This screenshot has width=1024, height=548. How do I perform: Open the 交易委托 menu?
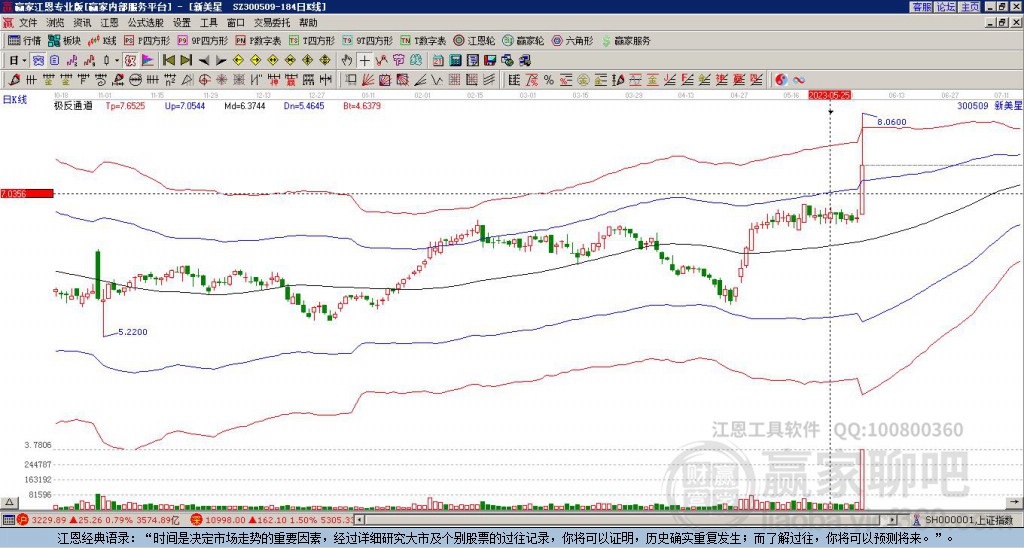272,23
